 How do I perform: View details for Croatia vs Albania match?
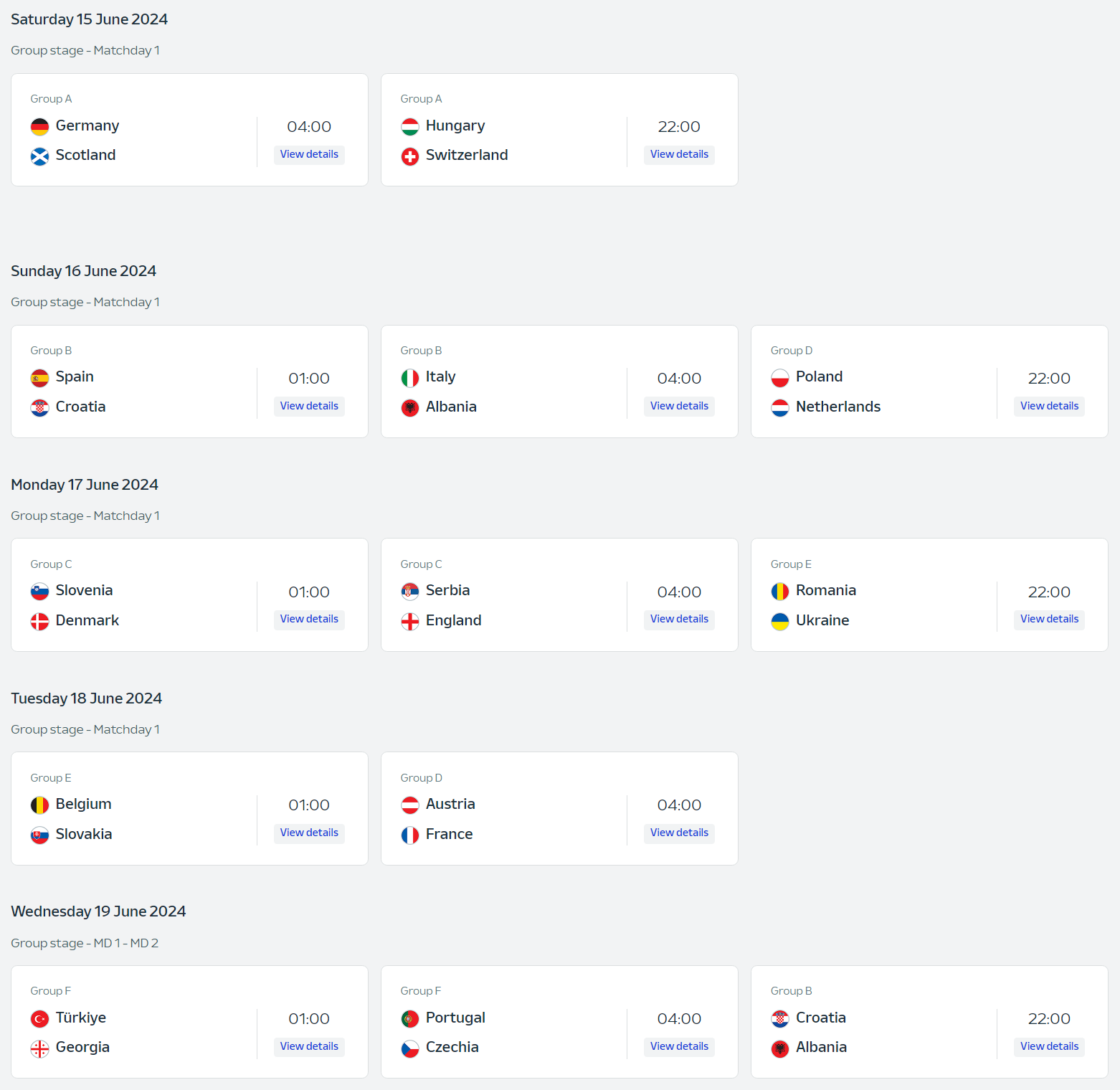(1049, 1047)
